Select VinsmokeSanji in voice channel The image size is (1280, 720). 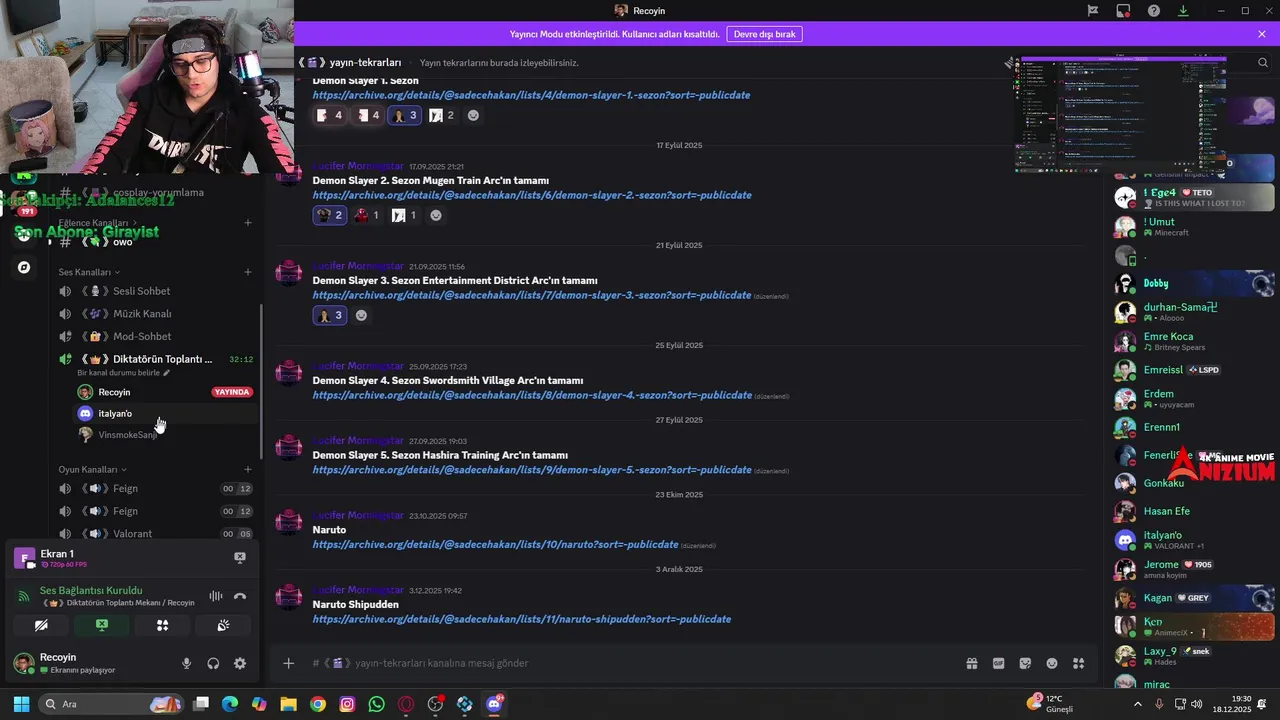click(x=165, y=435)
